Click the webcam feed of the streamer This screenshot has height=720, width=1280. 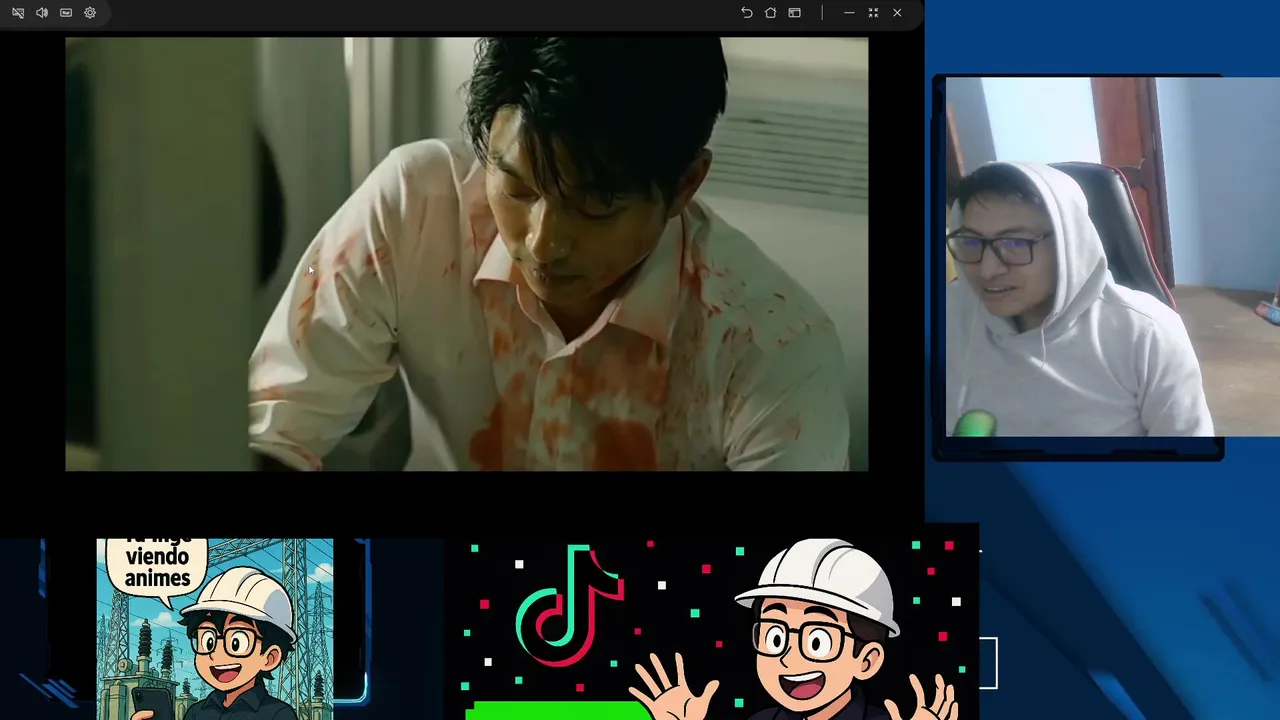point(1112,257)
